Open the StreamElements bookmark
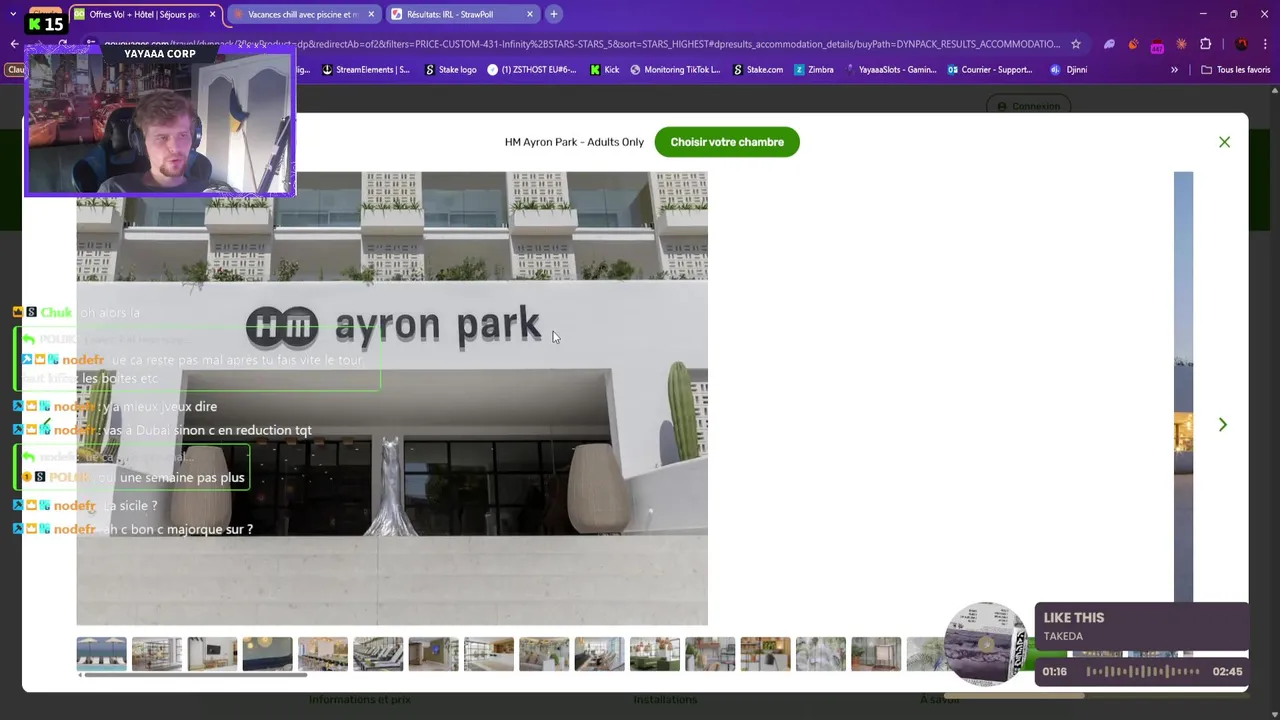This screenshot has width=1280, height=720. tap(365, 70)
